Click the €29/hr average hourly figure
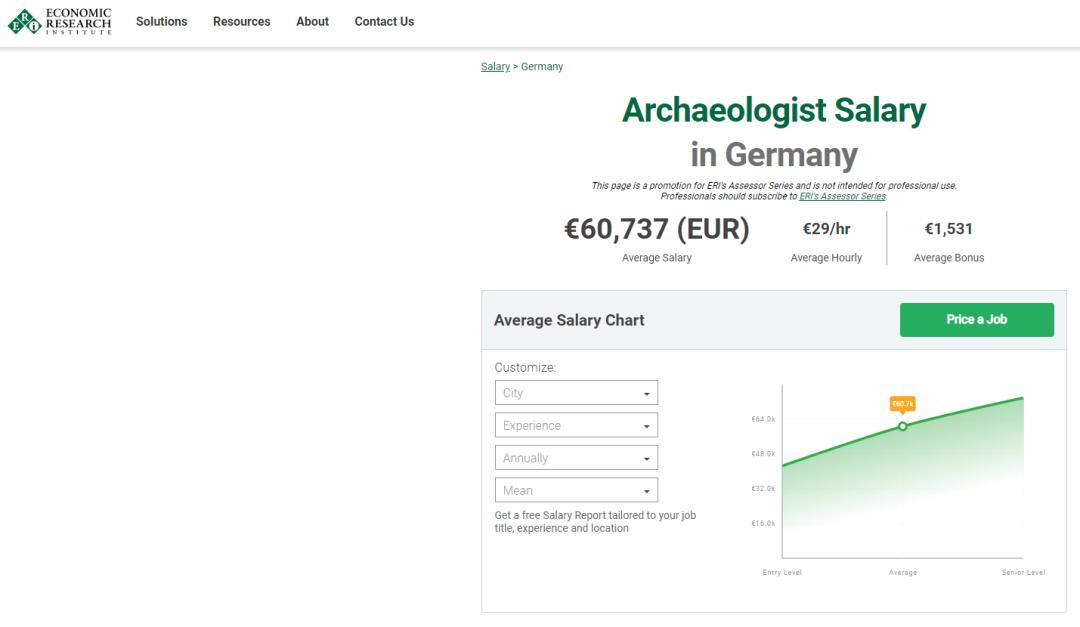The width and height of the screenshot is (1080, 627). coord(826,229)
